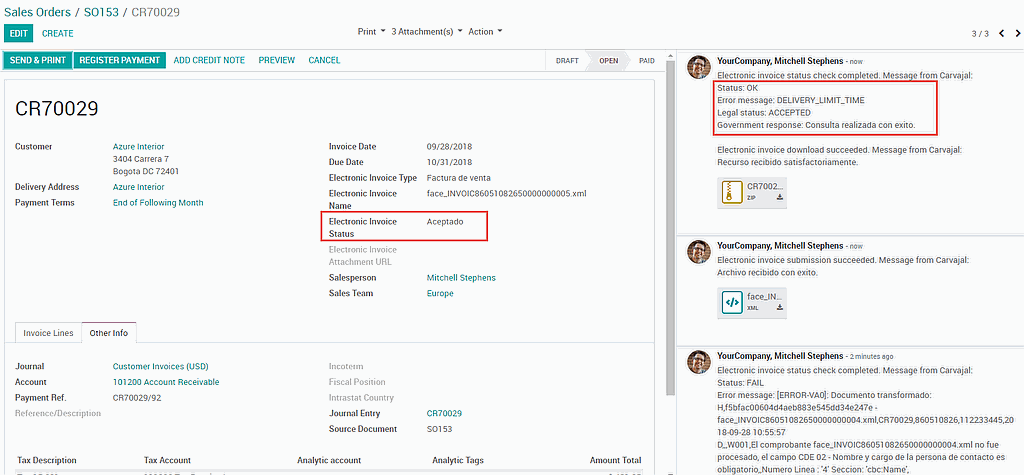
Task: Click Add Credit Note
Action: point(209,60)
